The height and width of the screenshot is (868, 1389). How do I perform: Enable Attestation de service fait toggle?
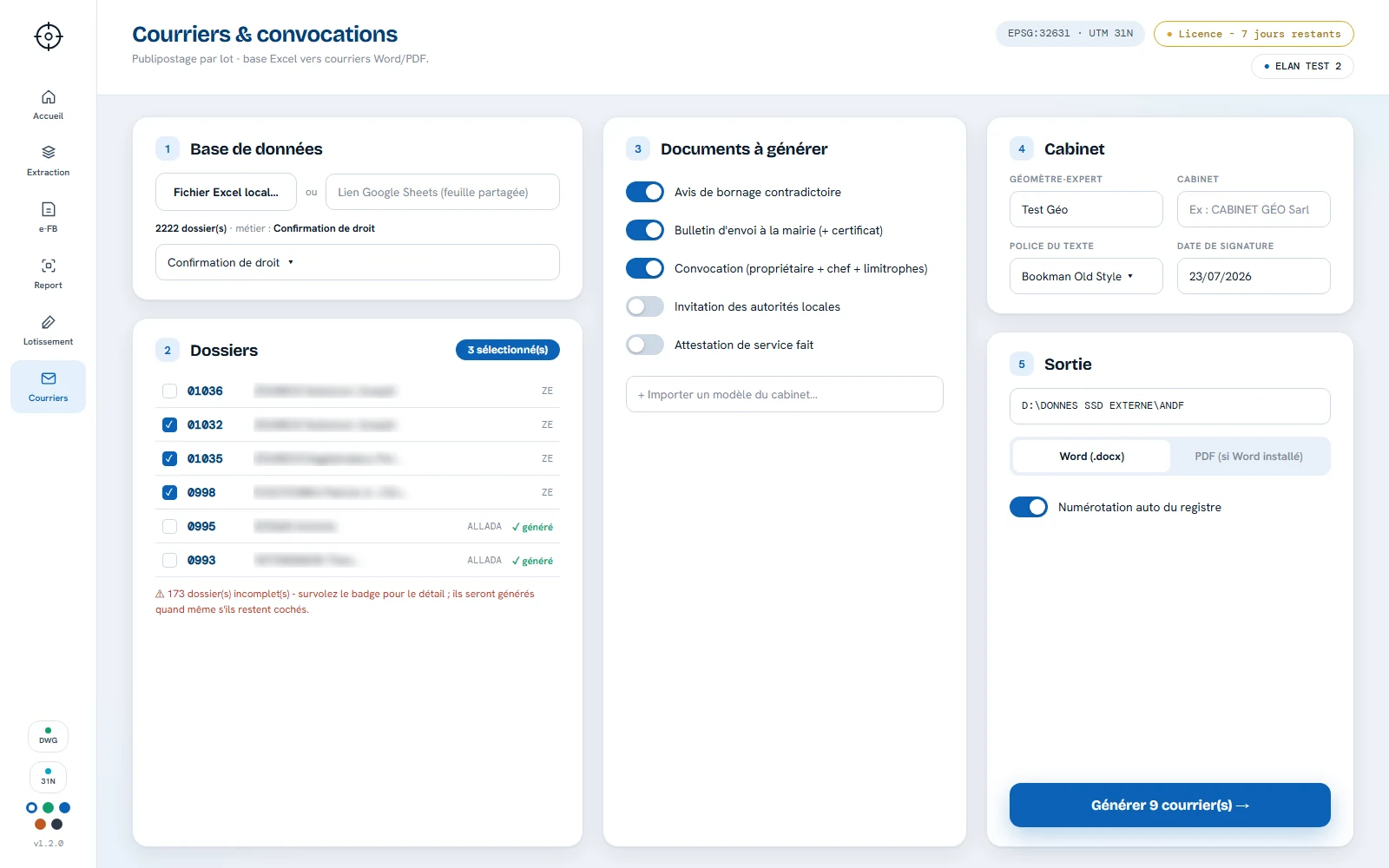coord(645,345)
